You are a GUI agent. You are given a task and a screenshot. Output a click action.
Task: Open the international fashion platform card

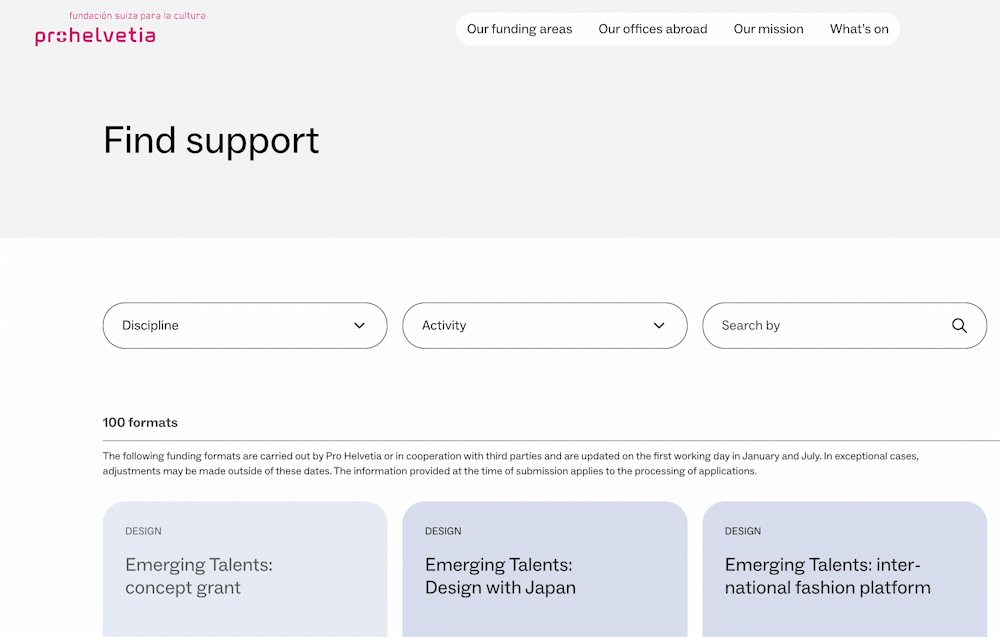pyautogui.click(x=827, y=576)
